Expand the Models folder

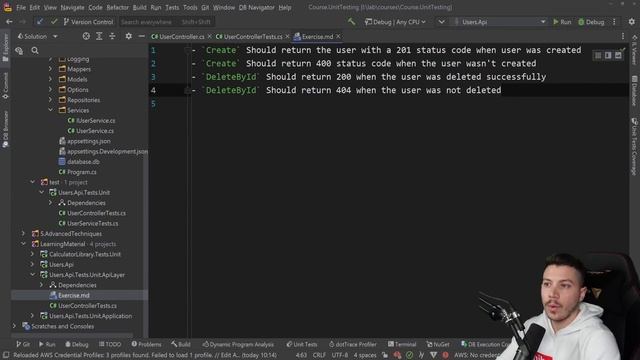[x=51, y=79]
